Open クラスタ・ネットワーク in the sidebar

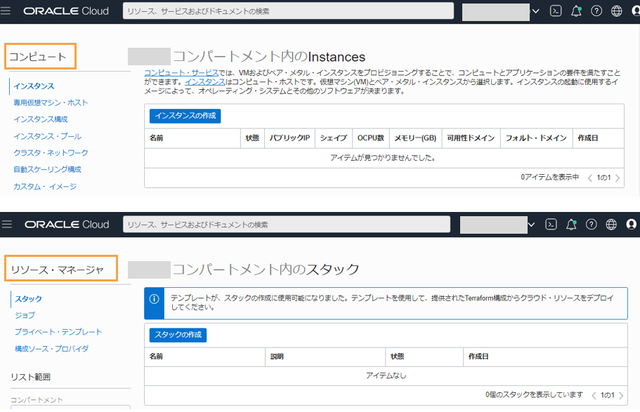[51, 153]
